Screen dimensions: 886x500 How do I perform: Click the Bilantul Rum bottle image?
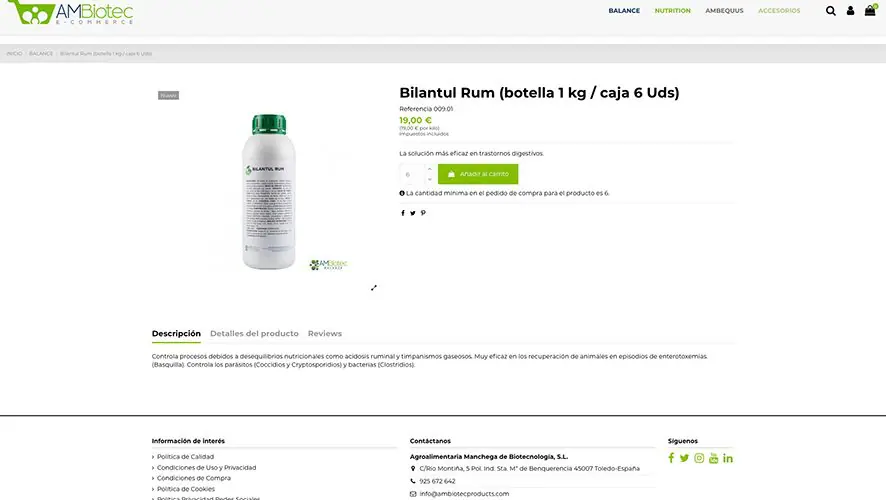(269, 192)
